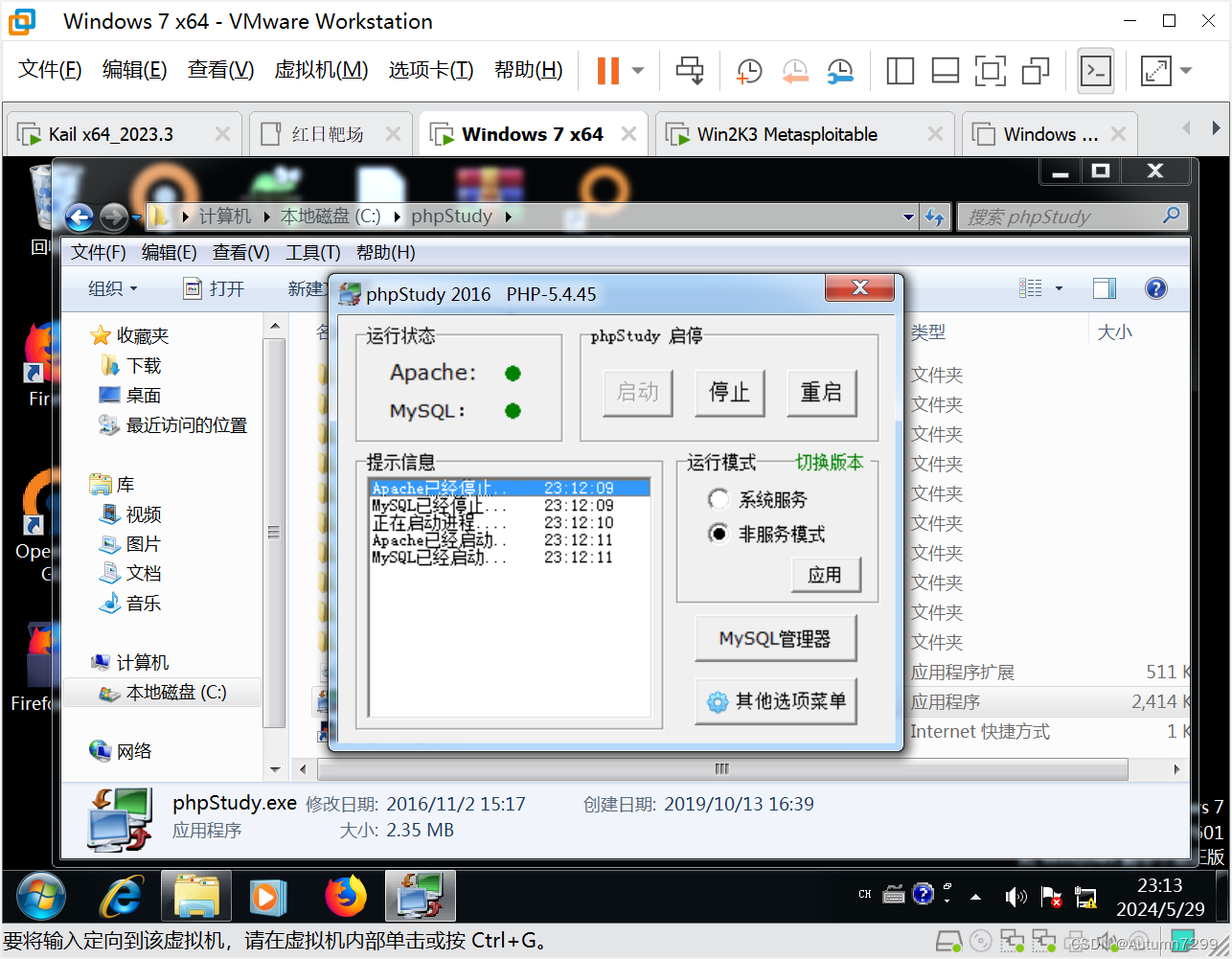The image size is (1232, 959).
Task: Select 网络 in navigation pane
Action: pyautogui.click(x=122, y=751)
